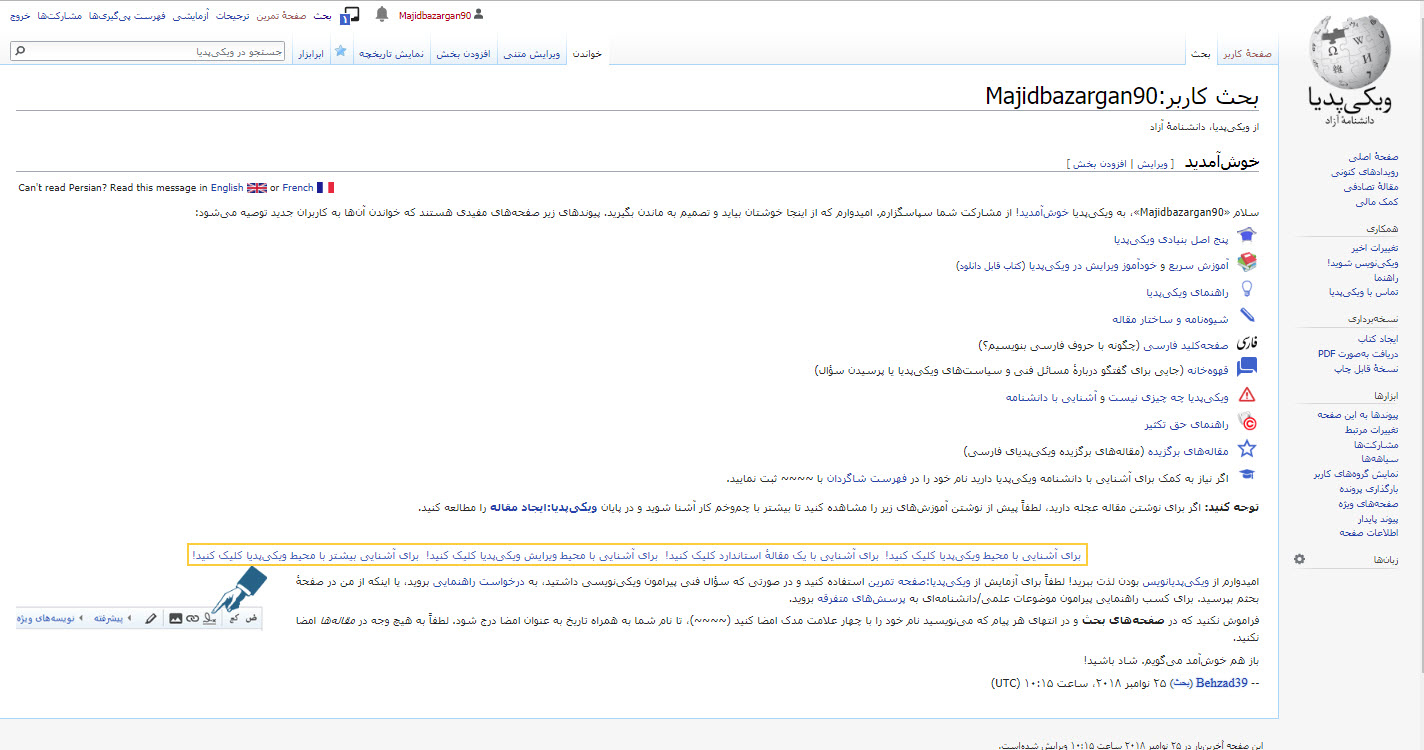Click ویرایش link next to خوش‌آمدید heading
Image resolution: width=1424 pixels, height=750 pixels.
tap(1152, 163)
